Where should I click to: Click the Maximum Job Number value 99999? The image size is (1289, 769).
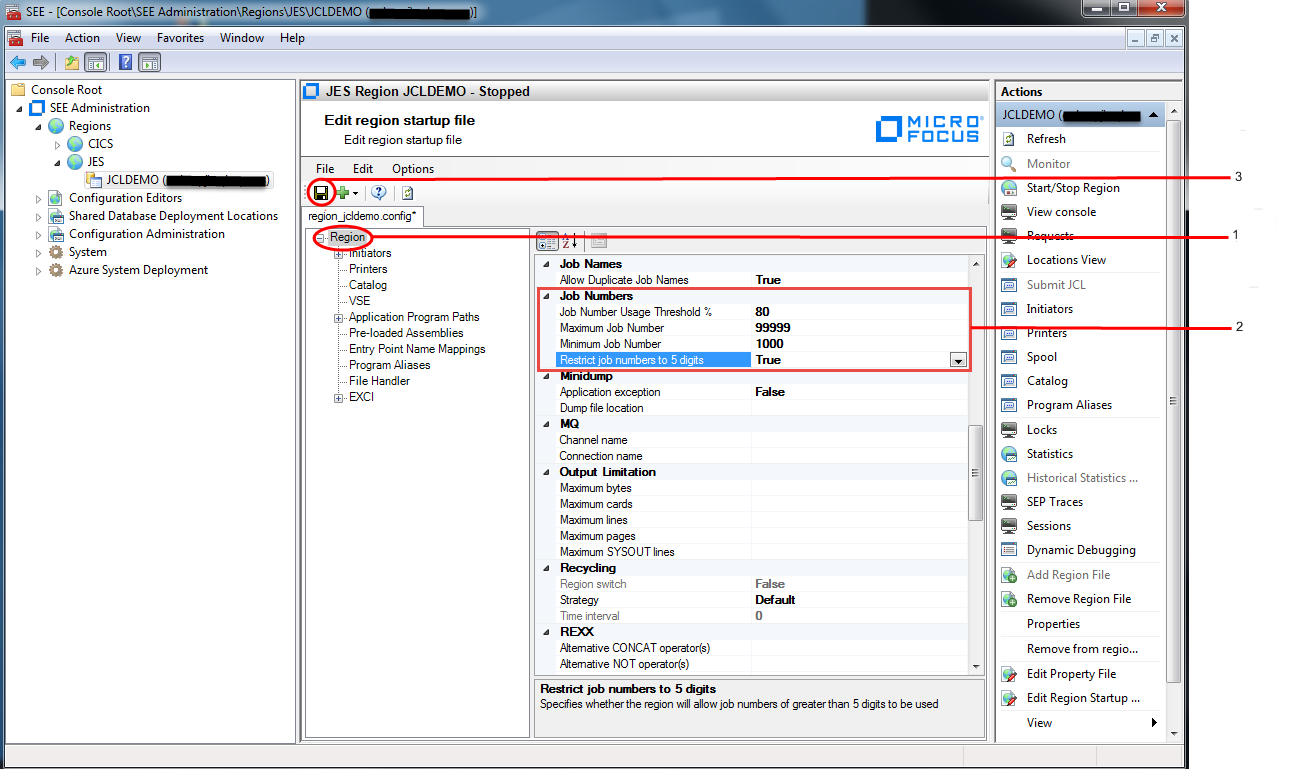point(773,328)
